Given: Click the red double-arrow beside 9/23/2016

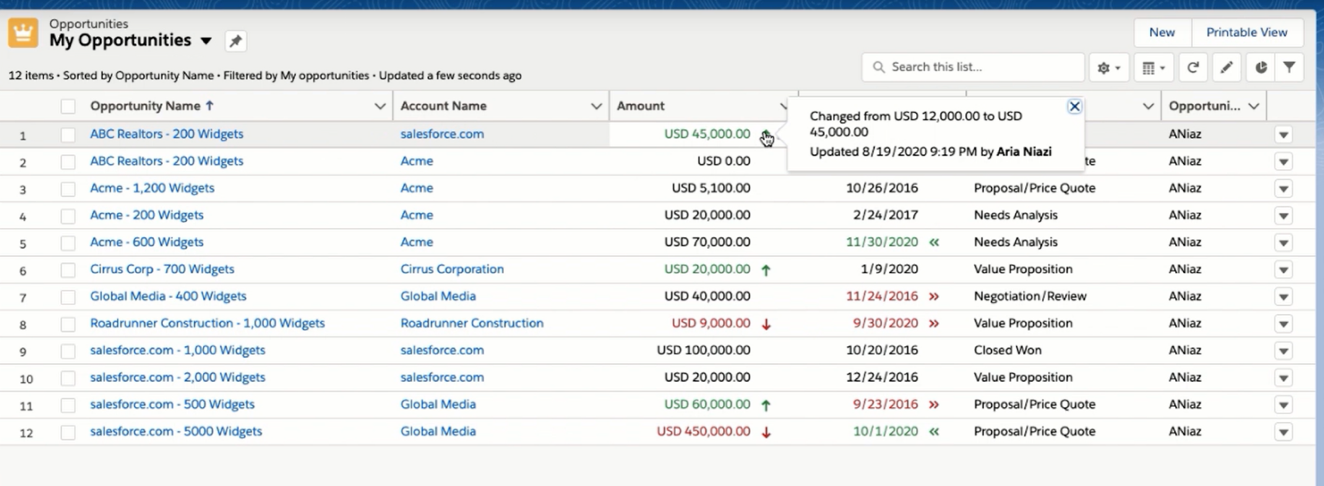Looking at the screenshot, I should click(x=934, y=405).
